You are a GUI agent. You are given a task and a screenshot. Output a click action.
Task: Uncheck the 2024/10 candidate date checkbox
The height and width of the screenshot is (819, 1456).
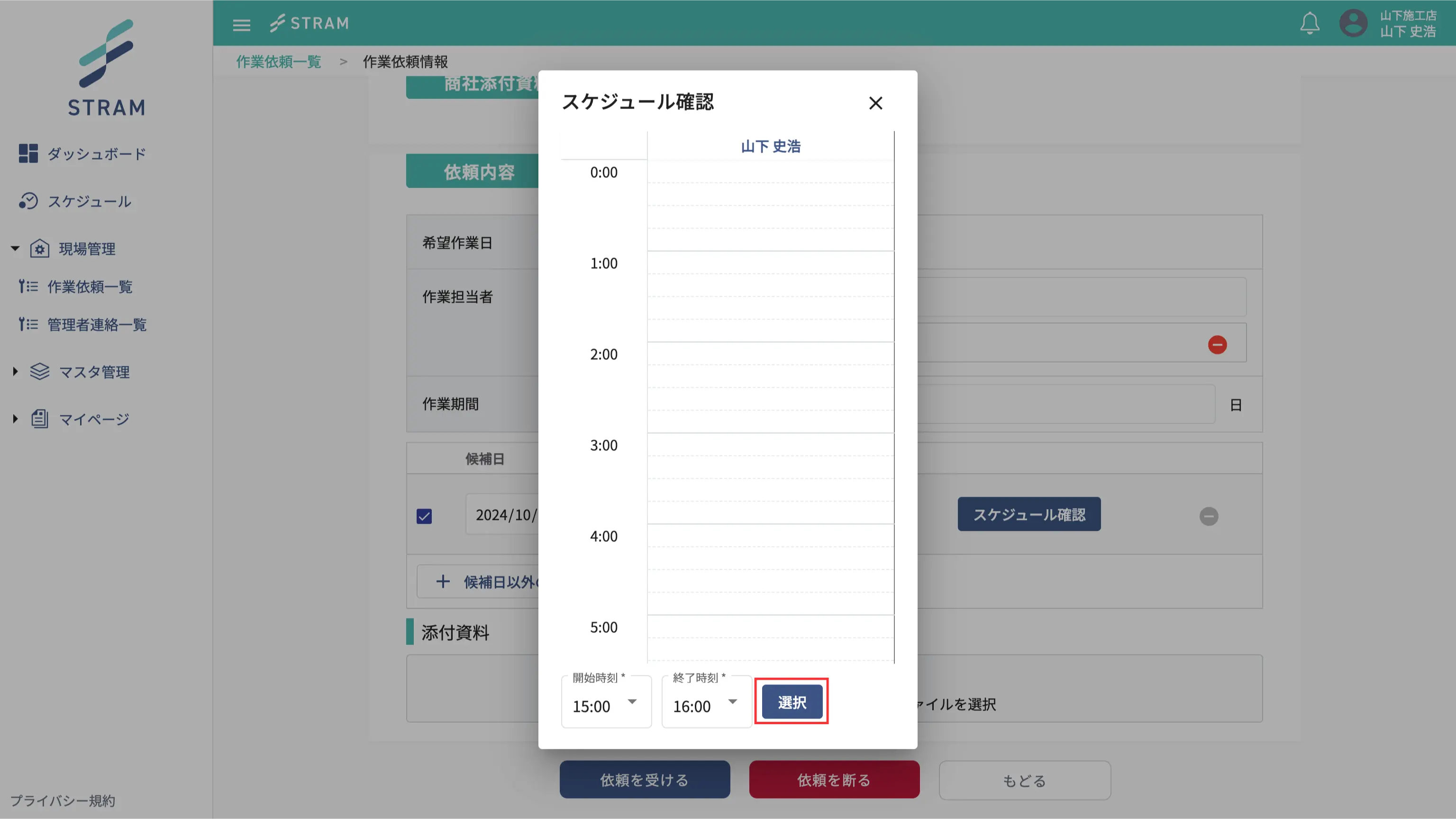click(424, 516)
